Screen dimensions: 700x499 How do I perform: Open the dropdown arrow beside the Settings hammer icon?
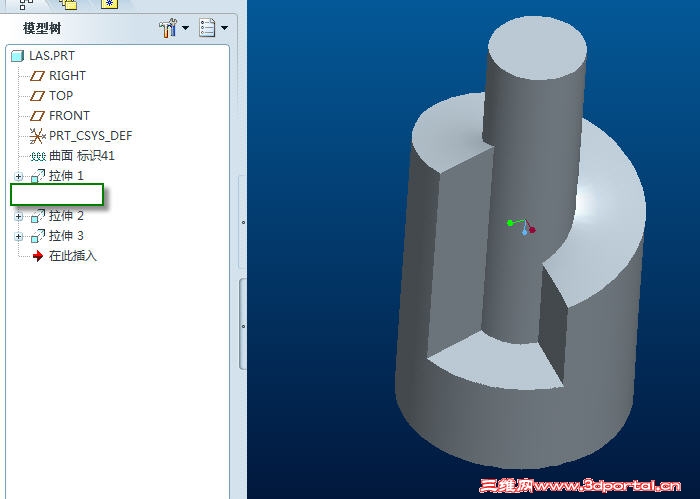tap(185, 28)
